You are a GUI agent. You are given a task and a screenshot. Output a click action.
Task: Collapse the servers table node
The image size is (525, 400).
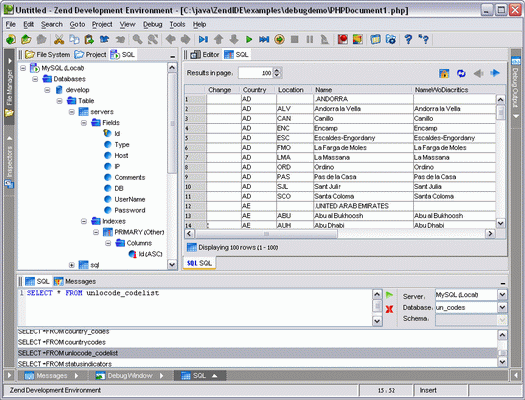pos(72,112)
